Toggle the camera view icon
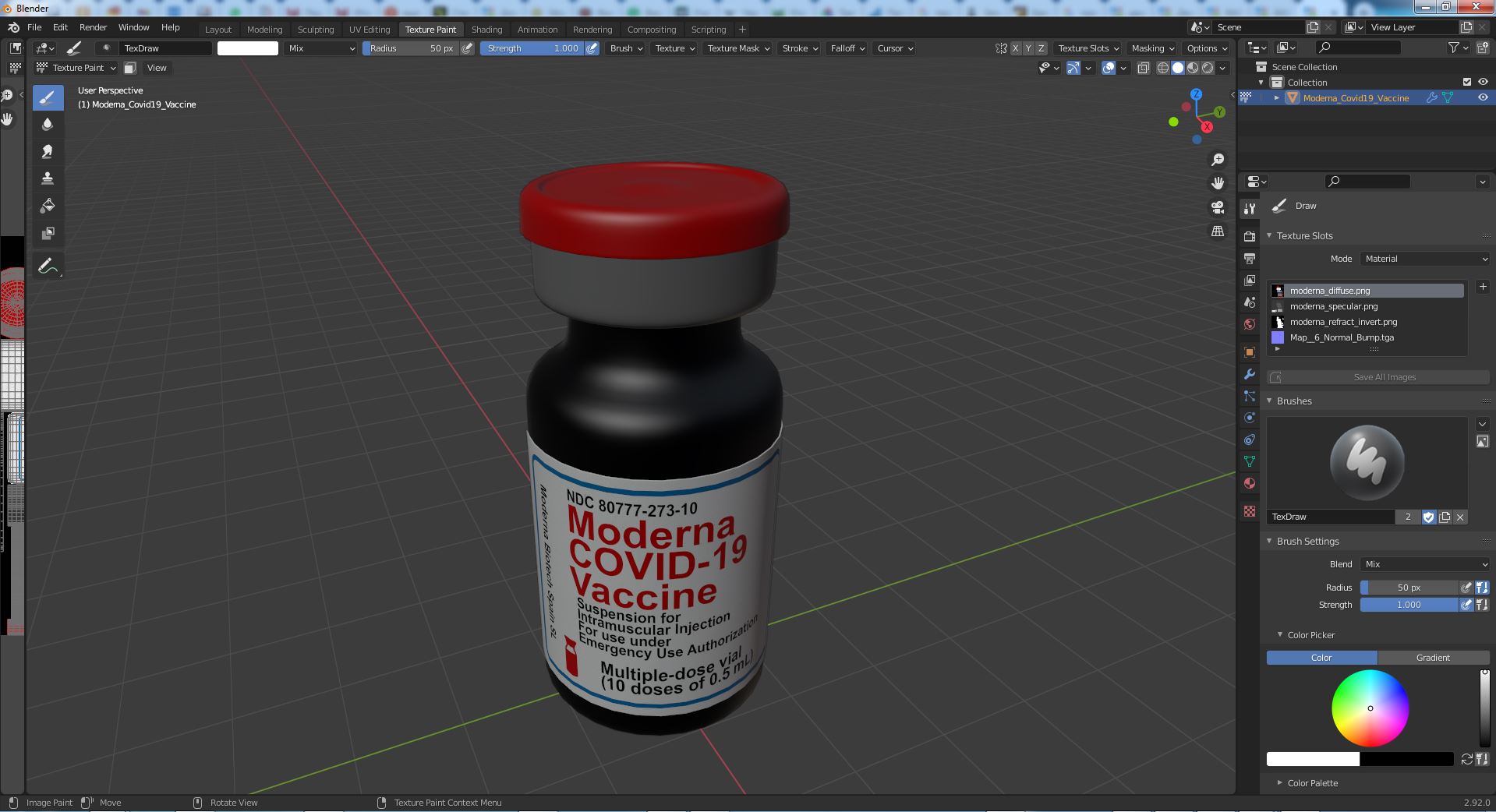The height and width of the screenshot is (812, 1496). [x=1217, y=207]
